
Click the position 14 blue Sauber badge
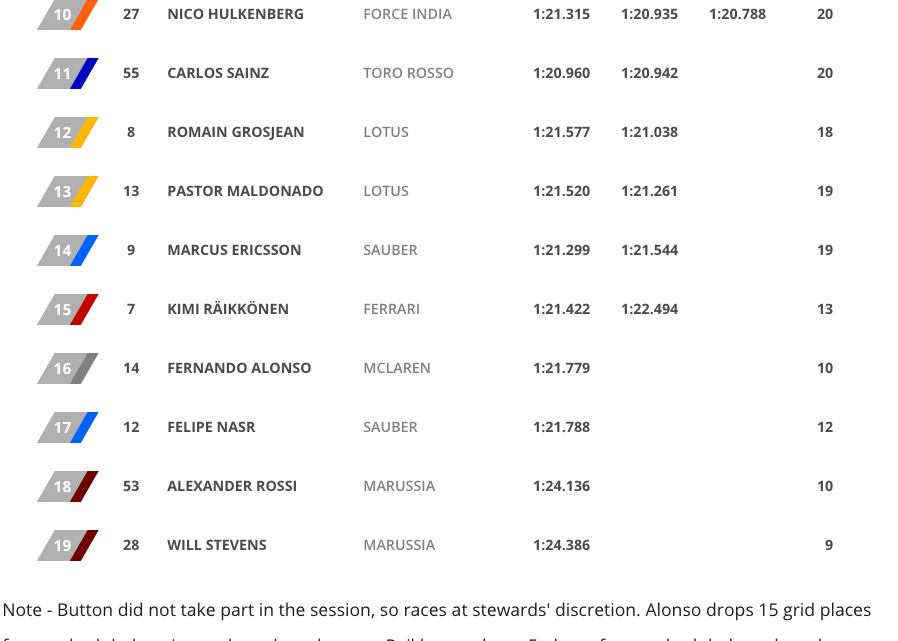(x=67, y=251)
